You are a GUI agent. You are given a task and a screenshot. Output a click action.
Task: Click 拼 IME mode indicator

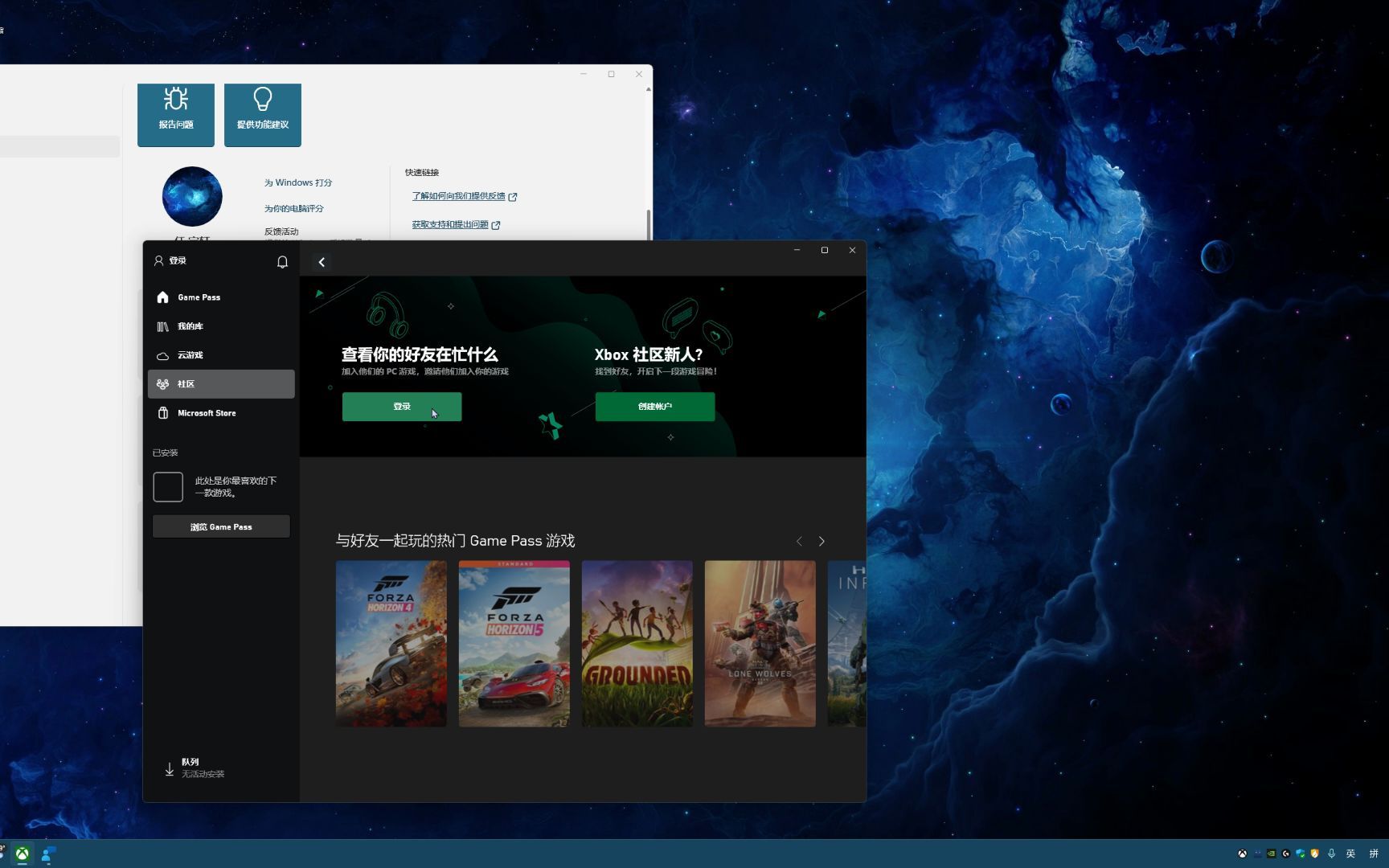[1374, 854]
